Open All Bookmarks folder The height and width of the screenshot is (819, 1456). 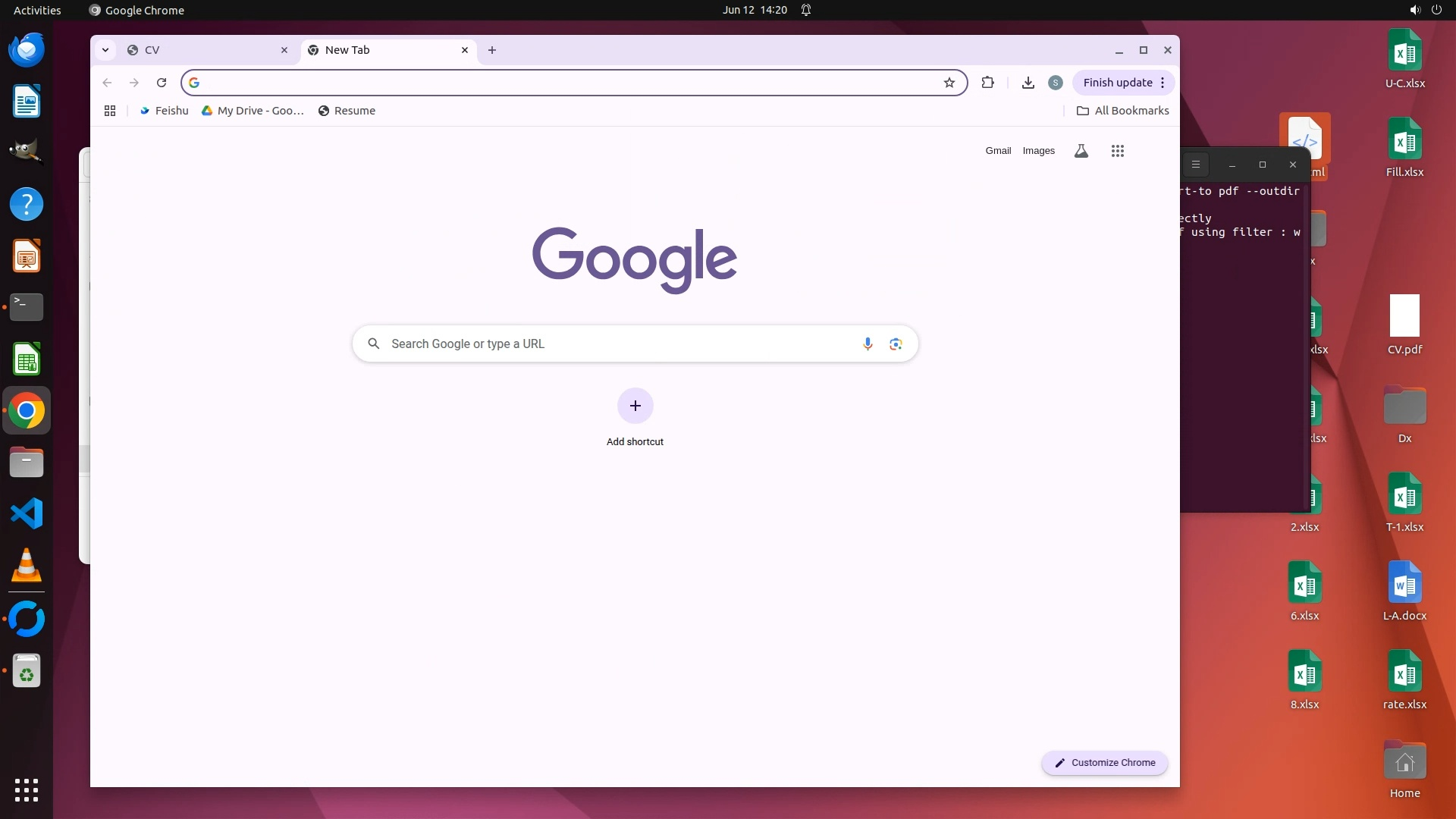pos(1122,111)
